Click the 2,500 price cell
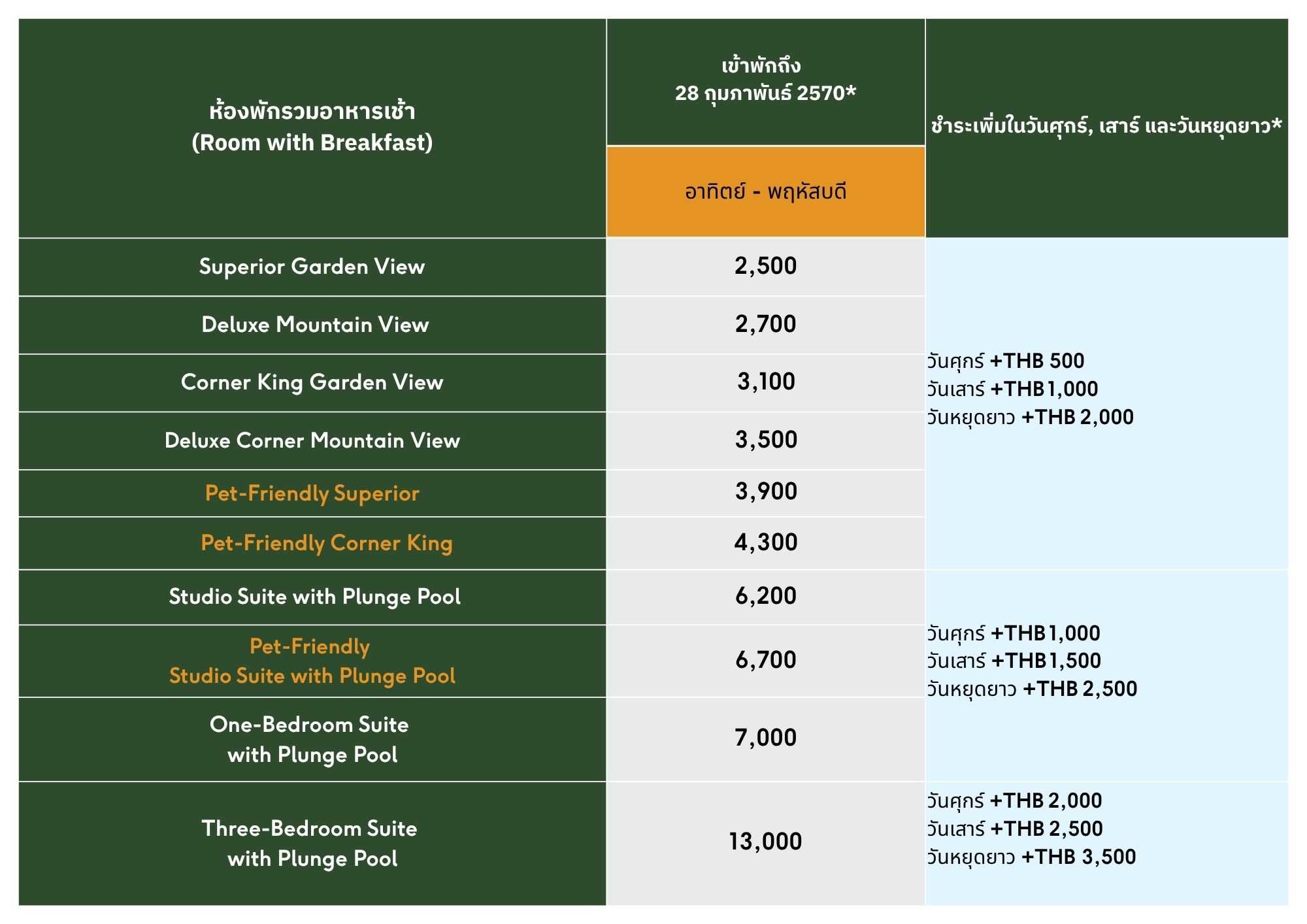The width and height of the screenshot is (1307, 924). point(766,267)
